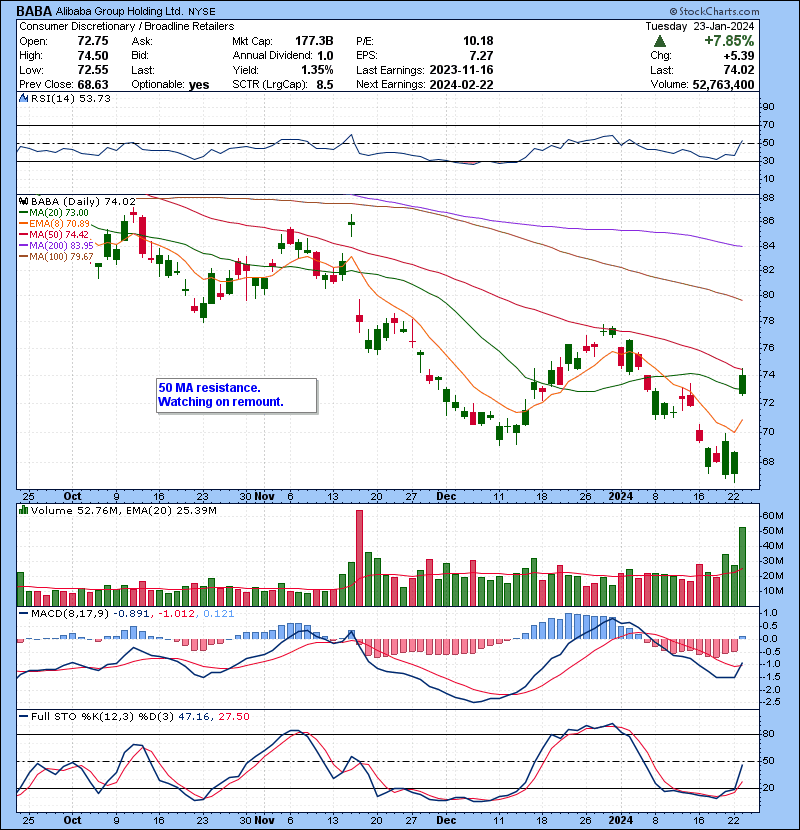Click the BABA ticker symbol in the header
This screenshot has height=830, width=800.
click(34, 11)
